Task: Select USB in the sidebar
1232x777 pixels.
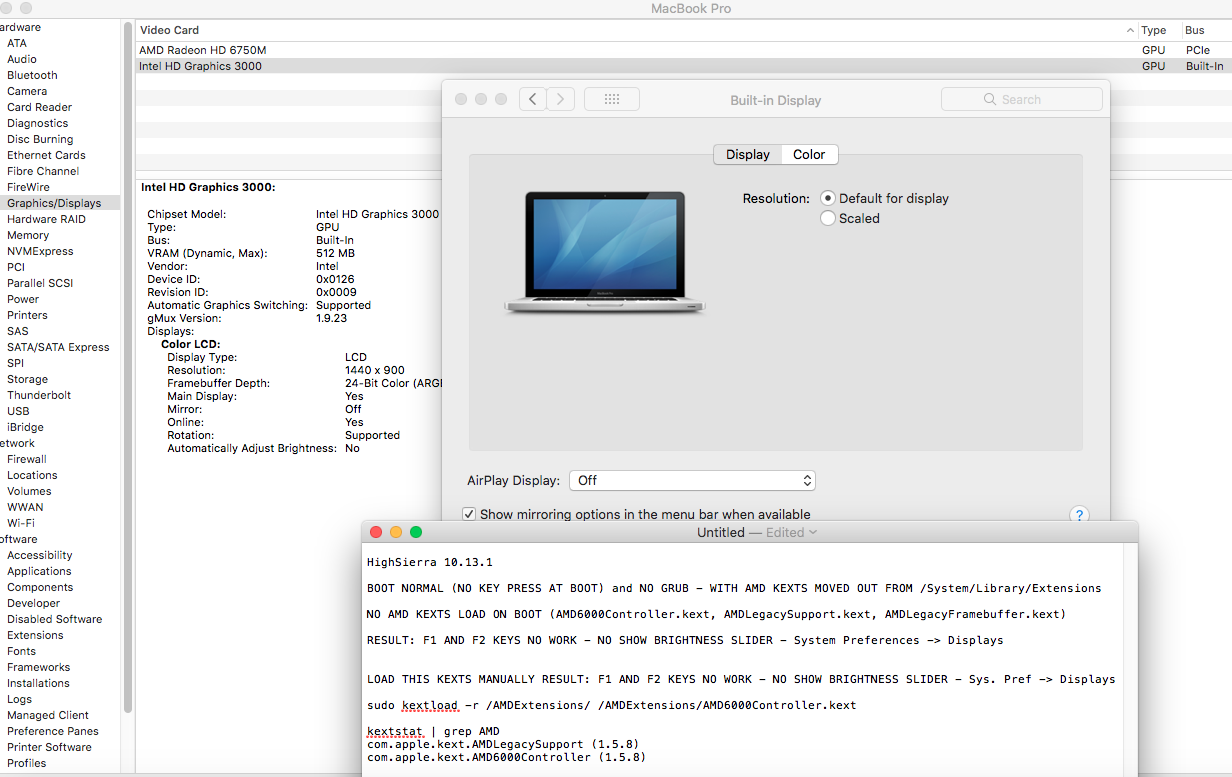Action: point(18,411)
